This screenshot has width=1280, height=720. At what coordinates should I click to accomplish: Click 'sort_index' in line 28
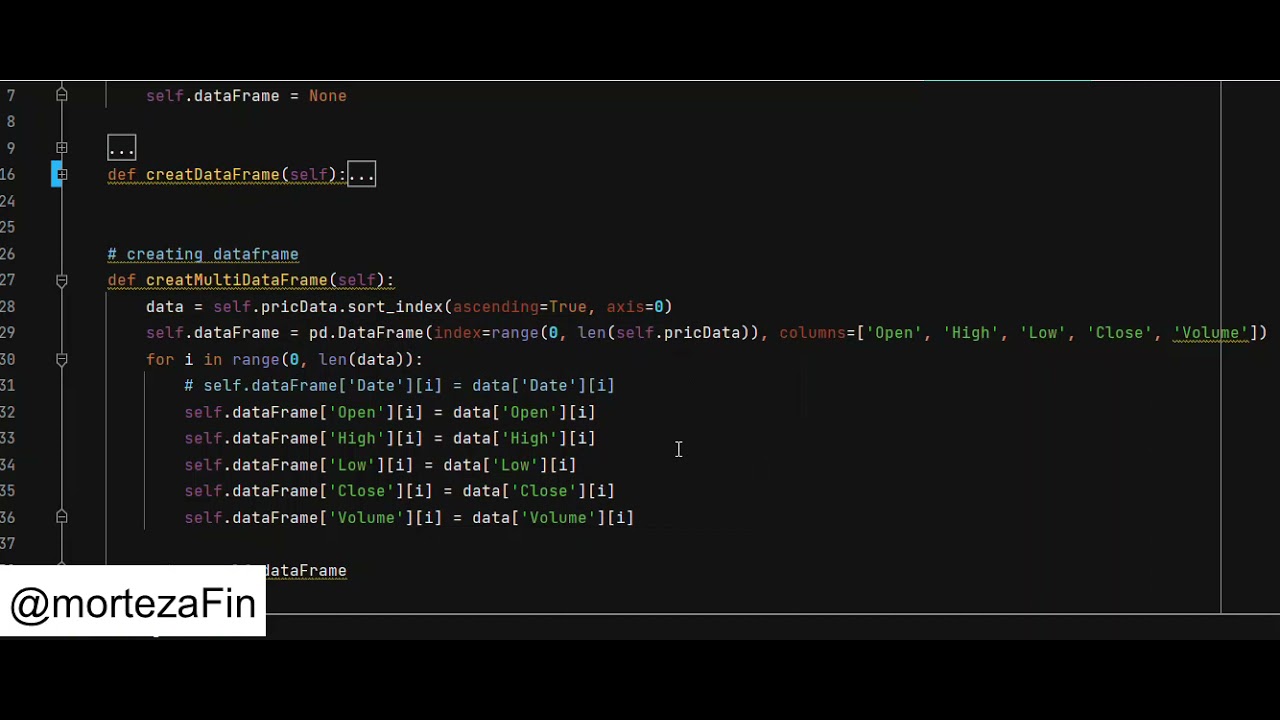[x=395, y=307]
